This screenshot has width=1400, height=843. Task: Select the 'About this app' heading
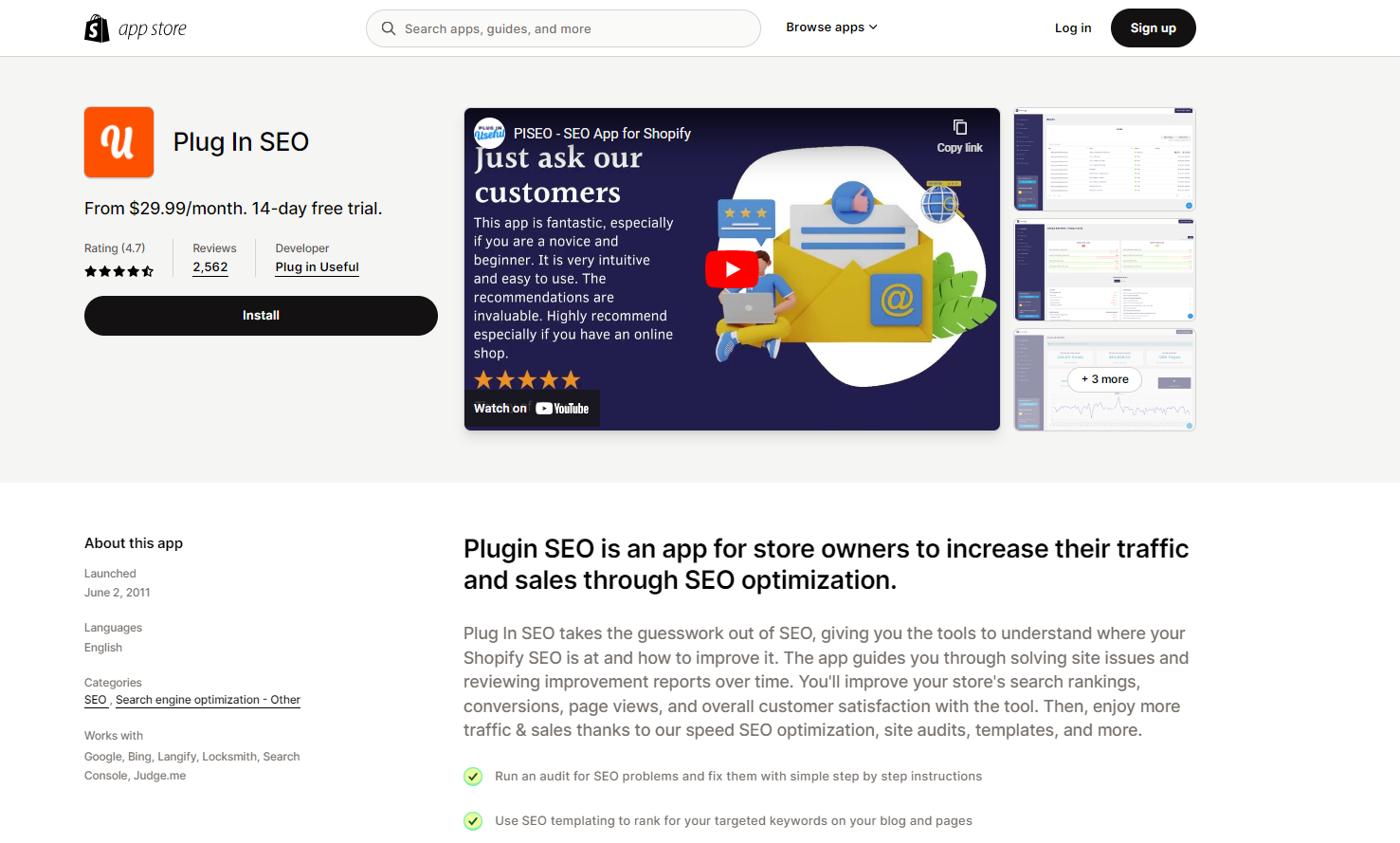click(x=134, y=543)
